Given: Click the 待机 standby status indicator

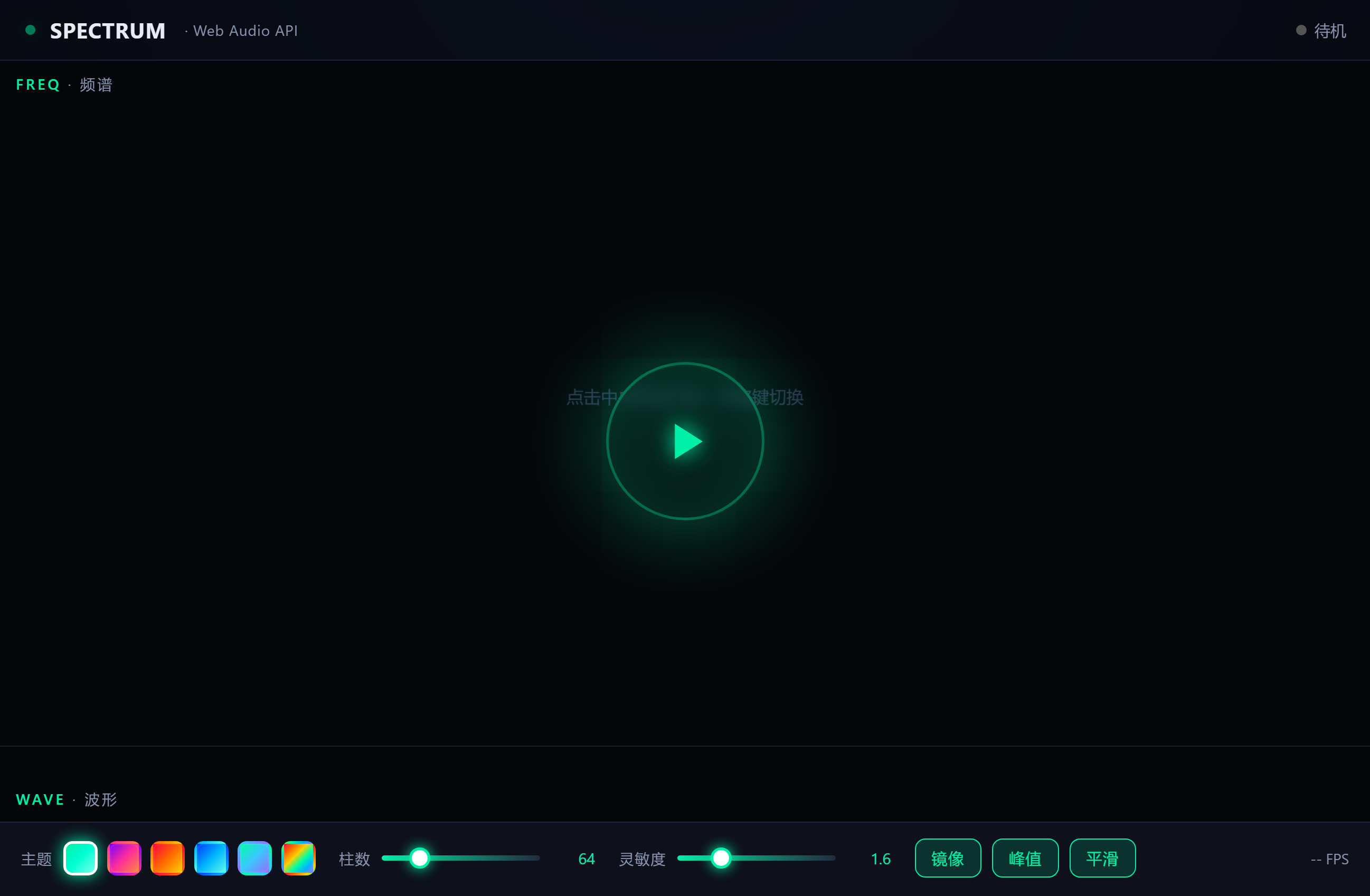Looking at the screenshot, I should point(1321,31).
